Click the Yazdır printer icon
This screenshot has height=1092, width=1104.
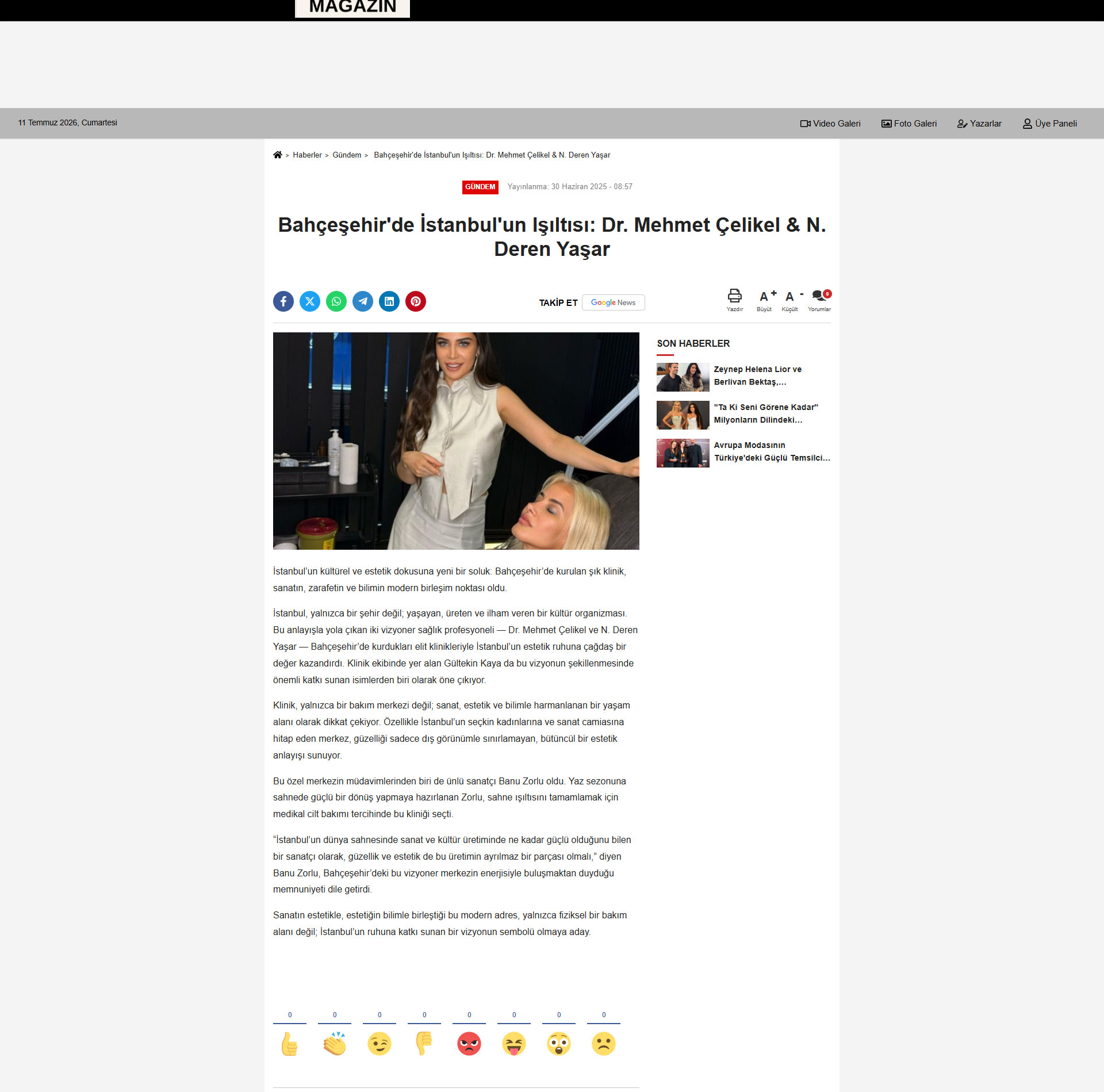pos(735,296)
